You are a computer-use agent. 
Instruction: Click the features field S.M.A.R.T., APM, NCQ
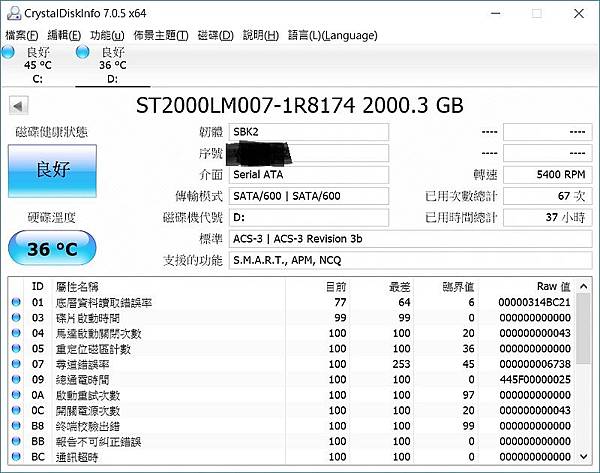click(410, 261)
